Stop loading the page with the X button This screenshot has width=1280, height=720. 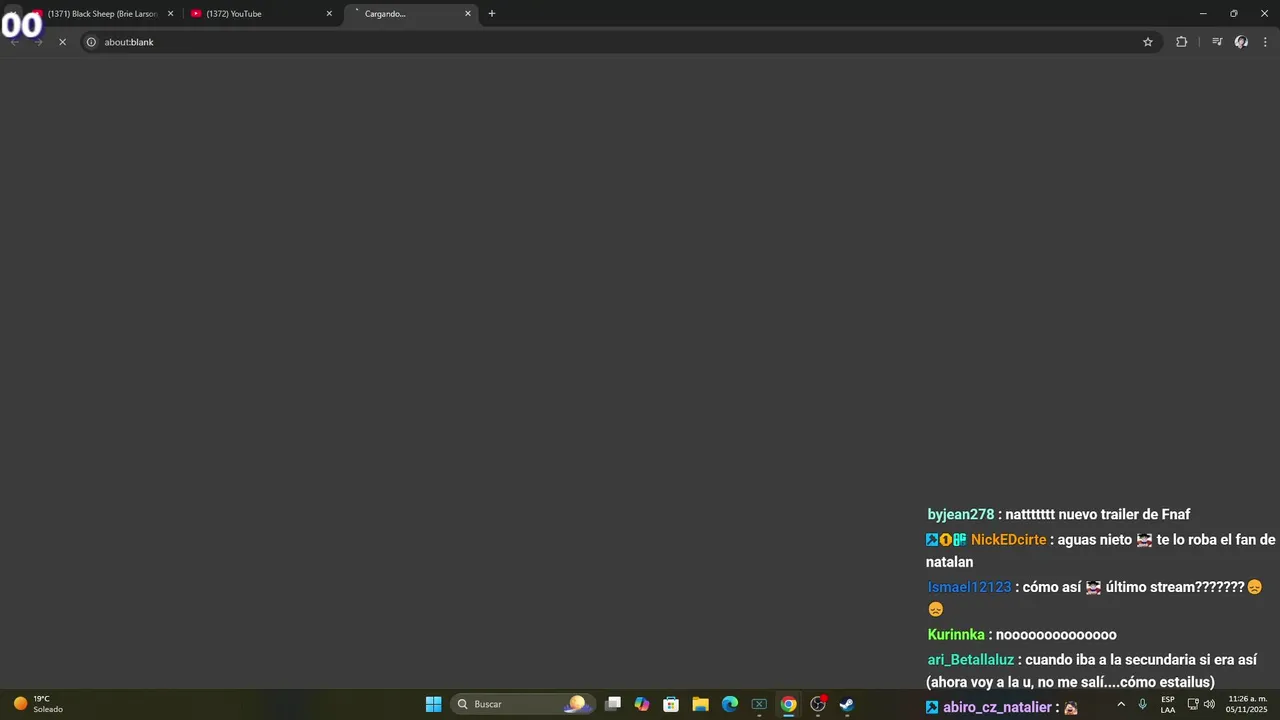pos(62,42)
